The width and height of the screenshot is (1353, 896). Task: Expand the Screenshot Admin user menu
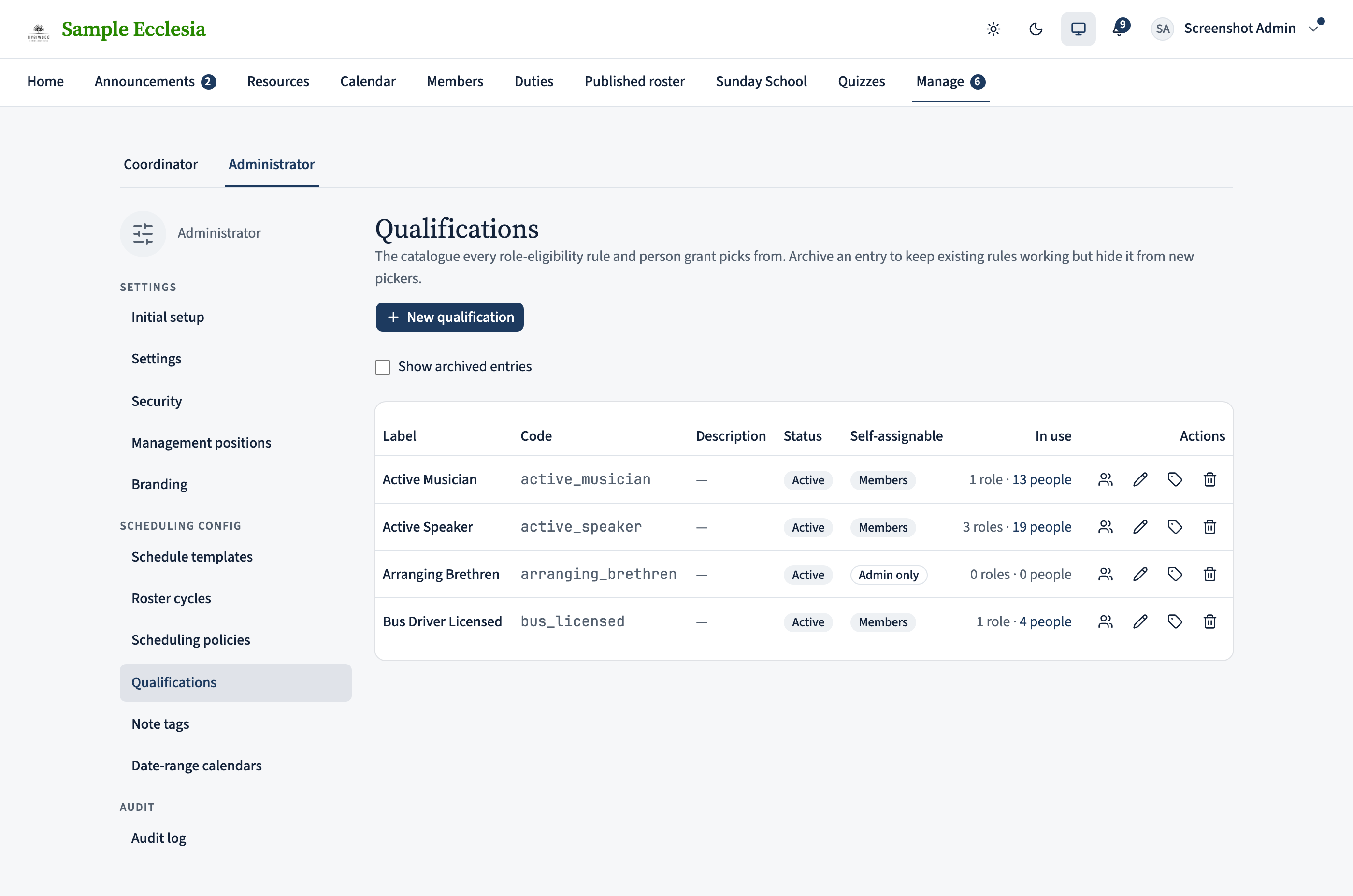point(1238,29)
